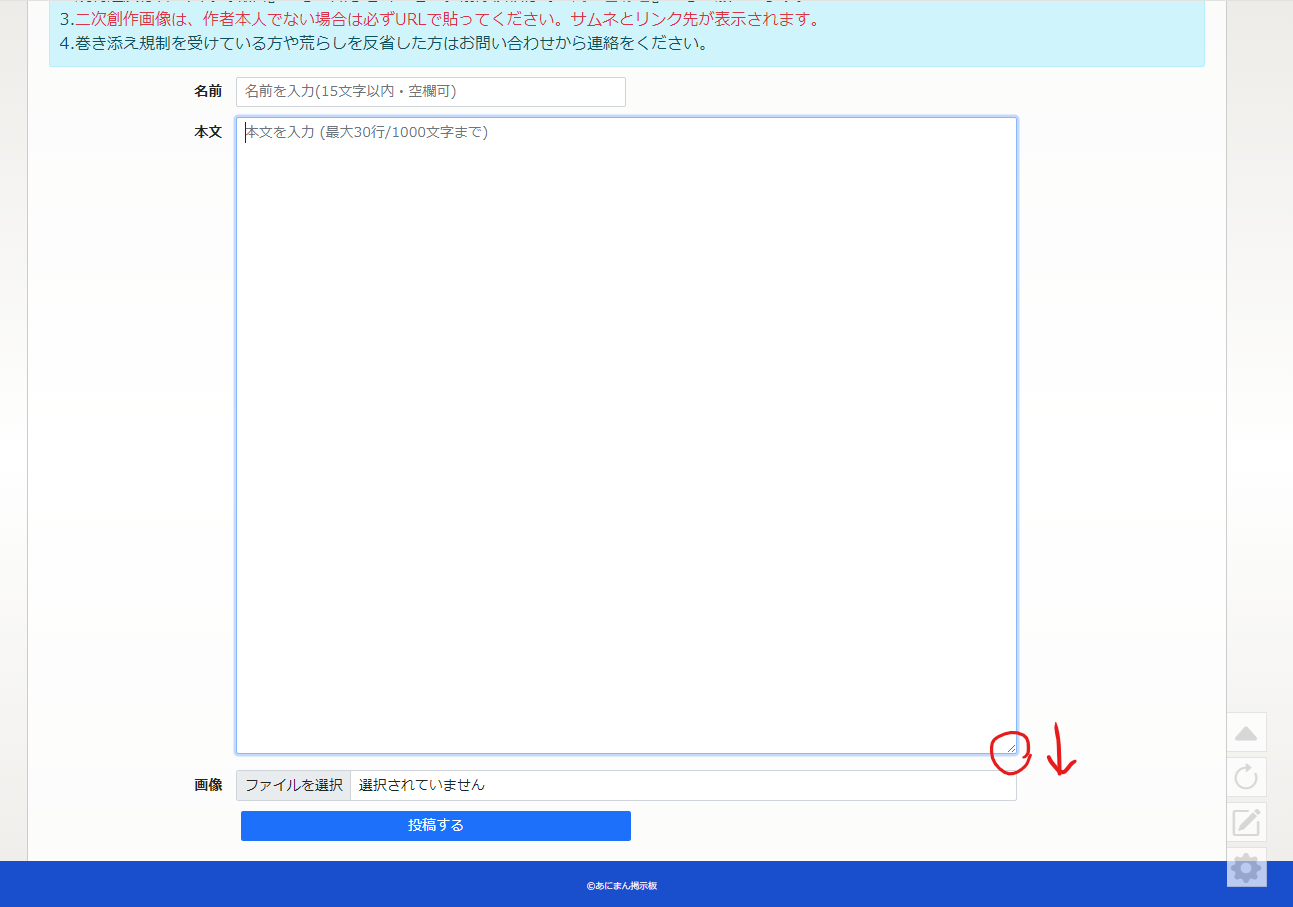The width and height of the screenshot is (1293, 907).
Task: Click the scroll-to-top arrow icon
Action: tap(1246, 732)
